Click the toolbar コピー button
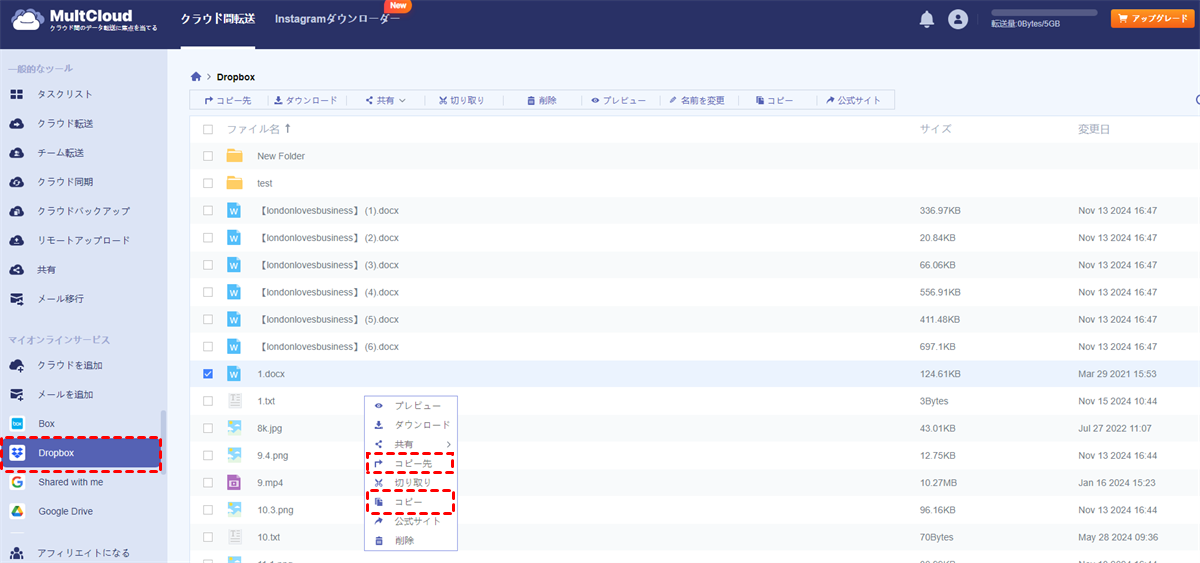The height and width of the screenshot is (563, 1200). (774, 100)
